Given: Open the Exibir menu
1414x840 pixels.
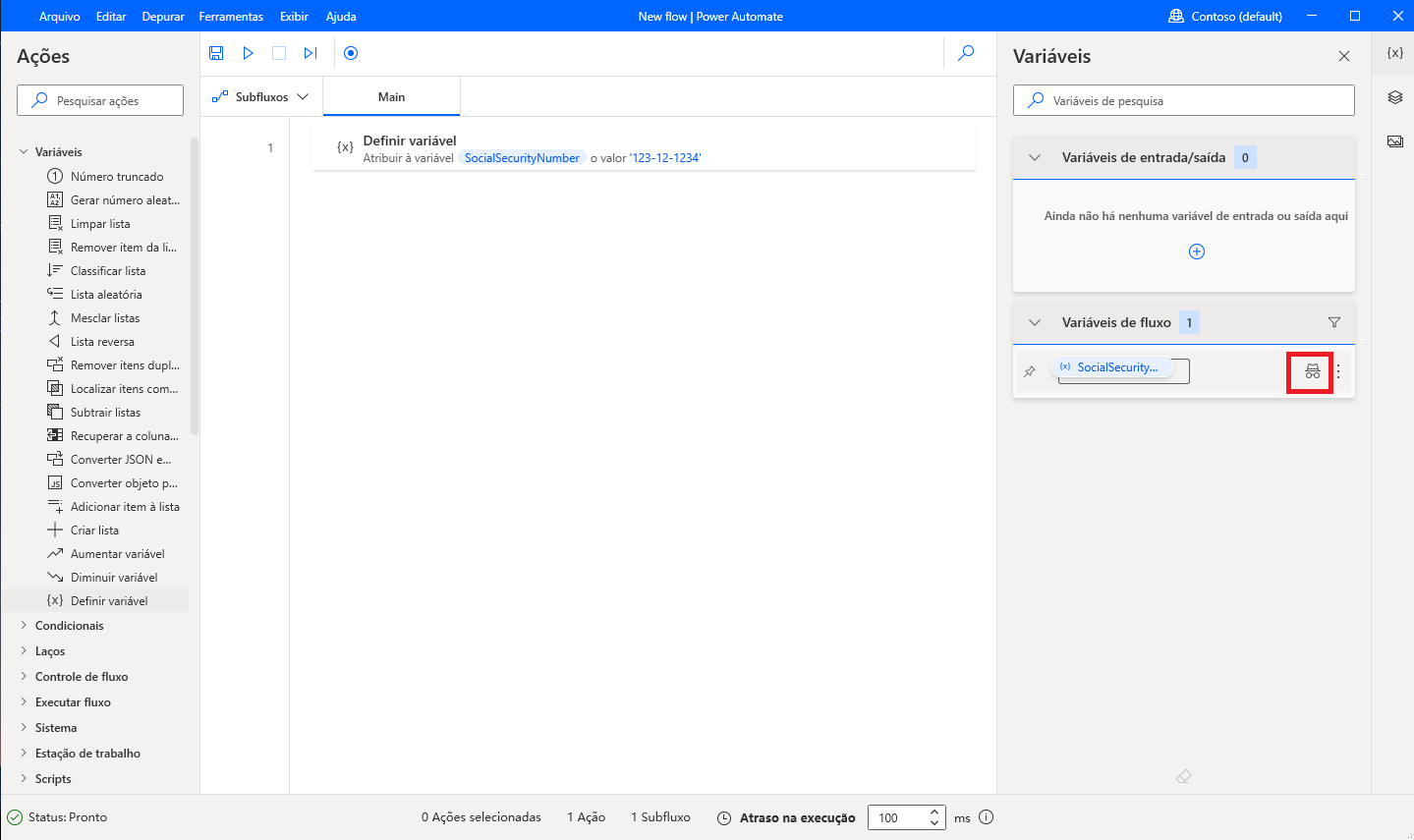Looking at the screenshot, I should (294, 16).
